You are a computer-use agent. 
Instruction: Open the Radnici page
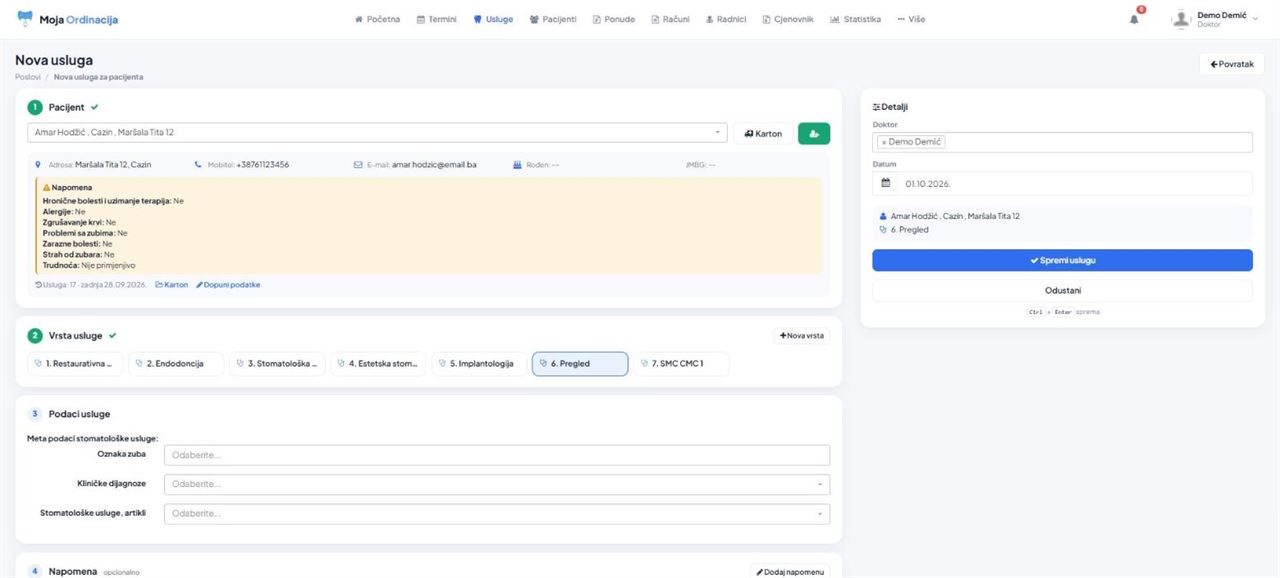tap(725, 19)
